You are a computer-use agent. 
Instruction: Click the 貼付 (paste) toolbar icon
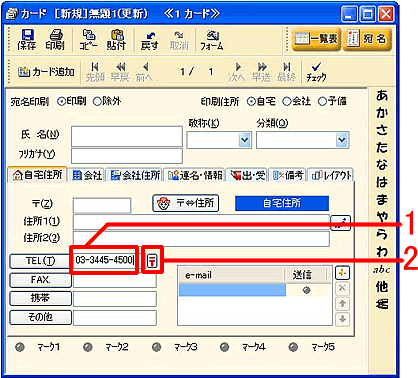click(x=116, y=40)
